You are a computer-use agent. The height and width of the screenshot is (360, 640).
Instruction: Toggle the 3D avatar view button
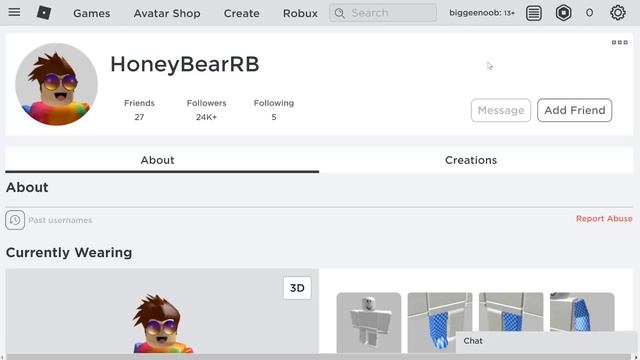297,288
